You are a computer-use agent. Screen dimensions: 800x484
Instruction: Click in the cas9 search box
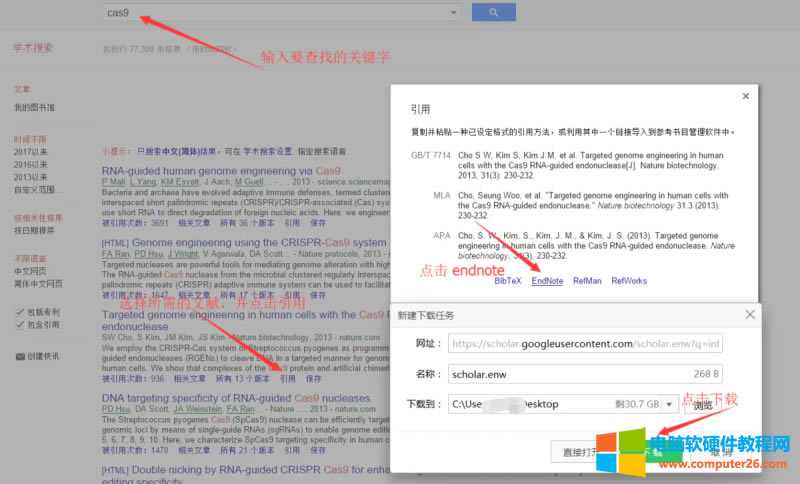280,13
